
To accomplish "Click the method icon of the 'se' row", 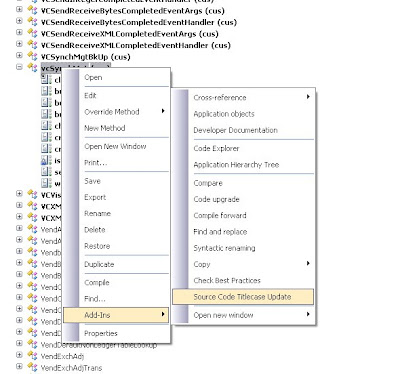I will 46,172.
